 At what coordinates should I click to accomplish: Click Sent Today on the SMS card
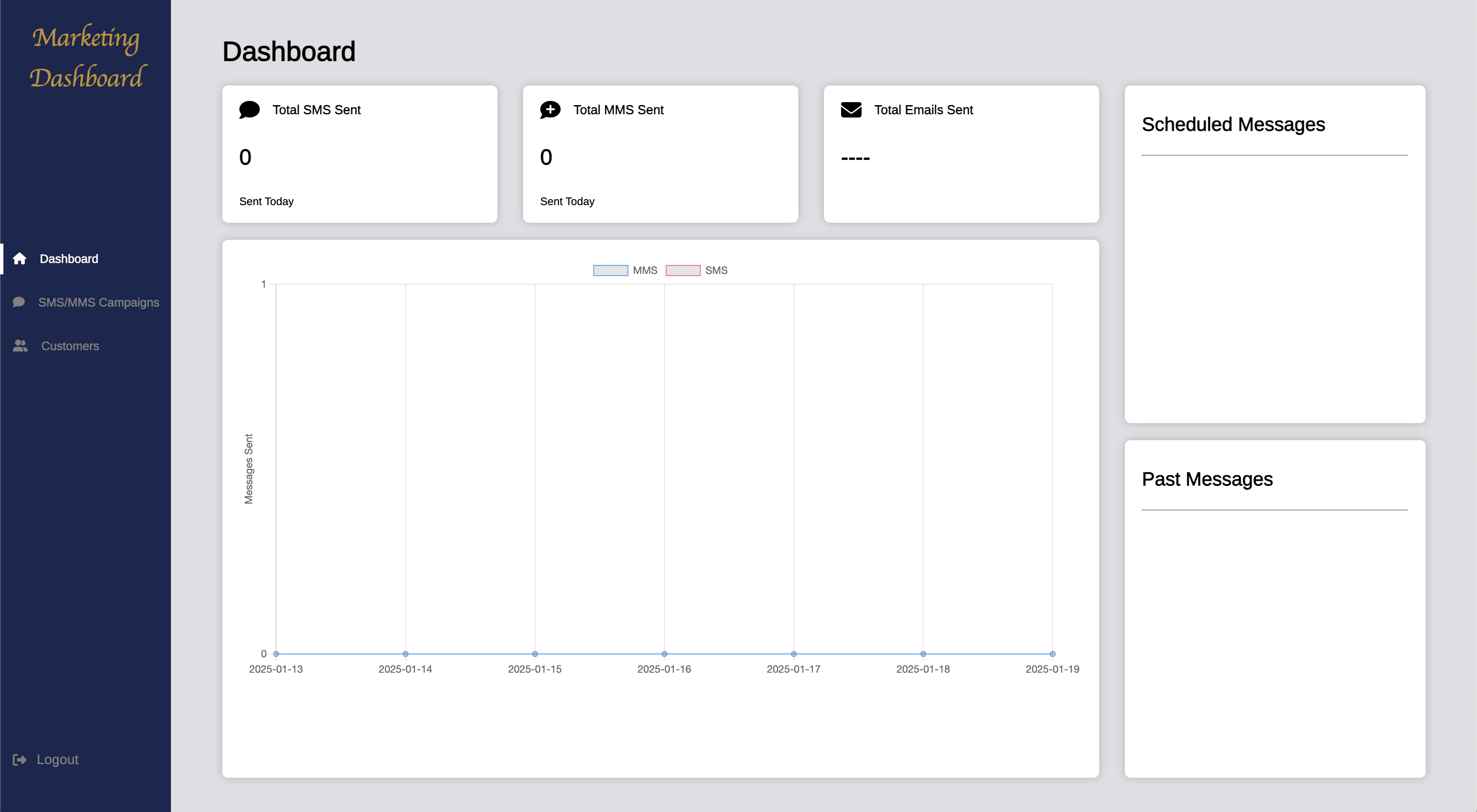point(267,201)
